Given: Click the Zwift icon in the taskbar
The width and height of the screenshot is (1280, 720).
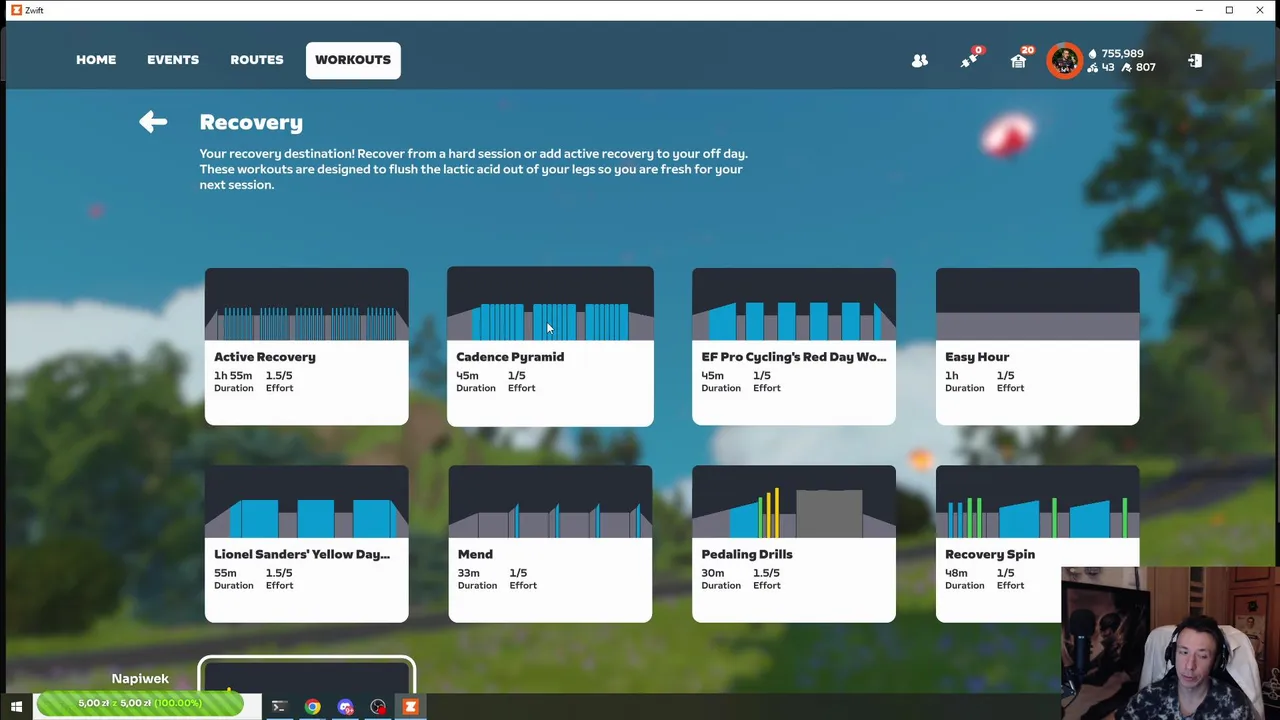Looking at the screenshot, I should [410, 707].
